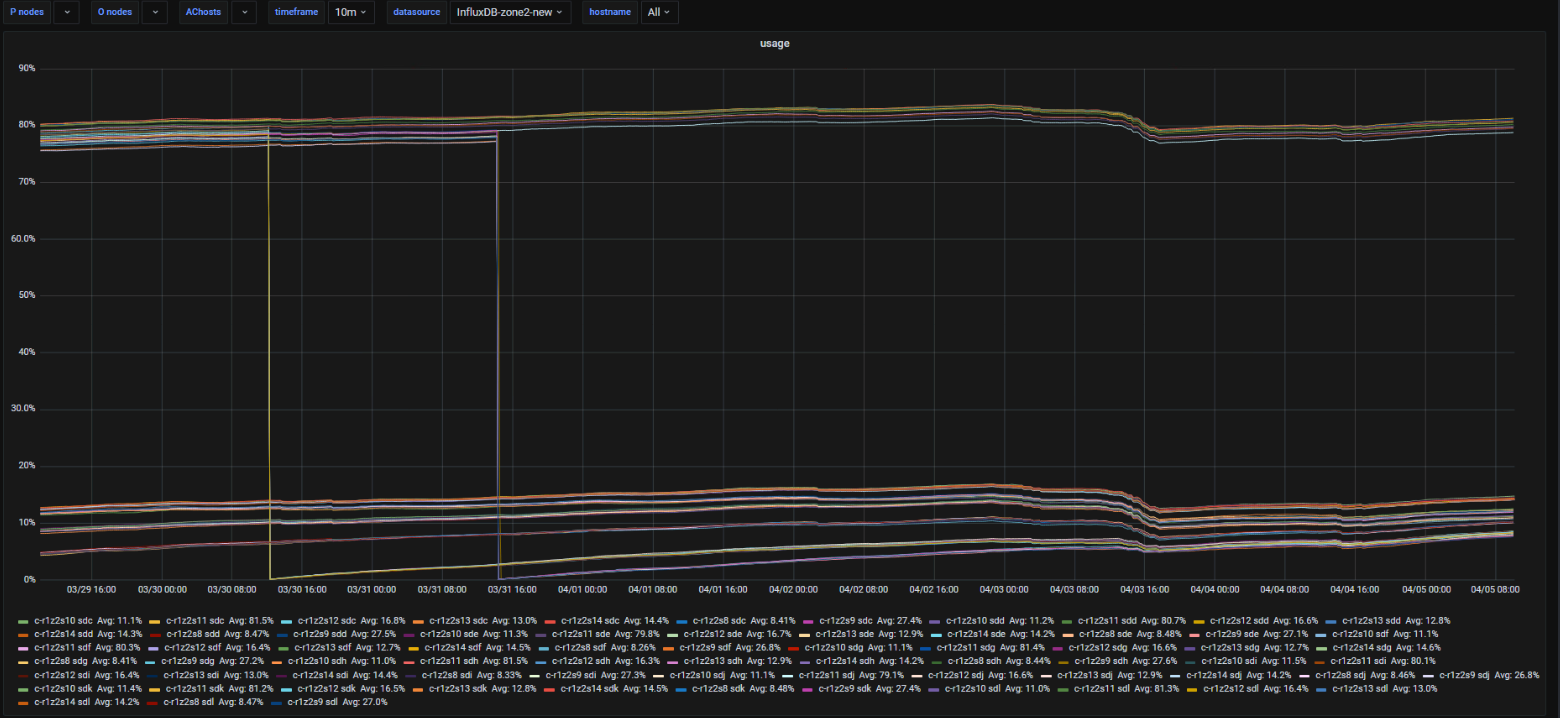Image resolution: width=1560 pixels, height=718 pixels.
Task: Click the color line icon for c-r1z2s11 sdf
Action: pos(24,648)
